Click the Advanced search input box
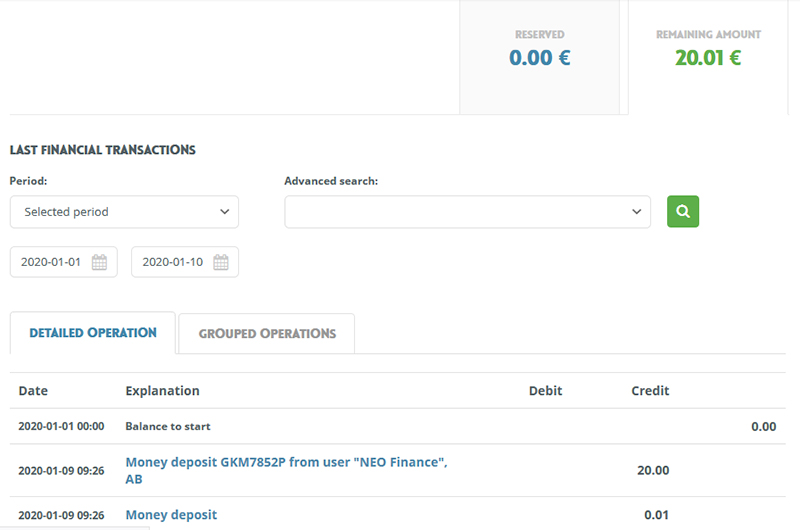 click(x=467, y=212)
